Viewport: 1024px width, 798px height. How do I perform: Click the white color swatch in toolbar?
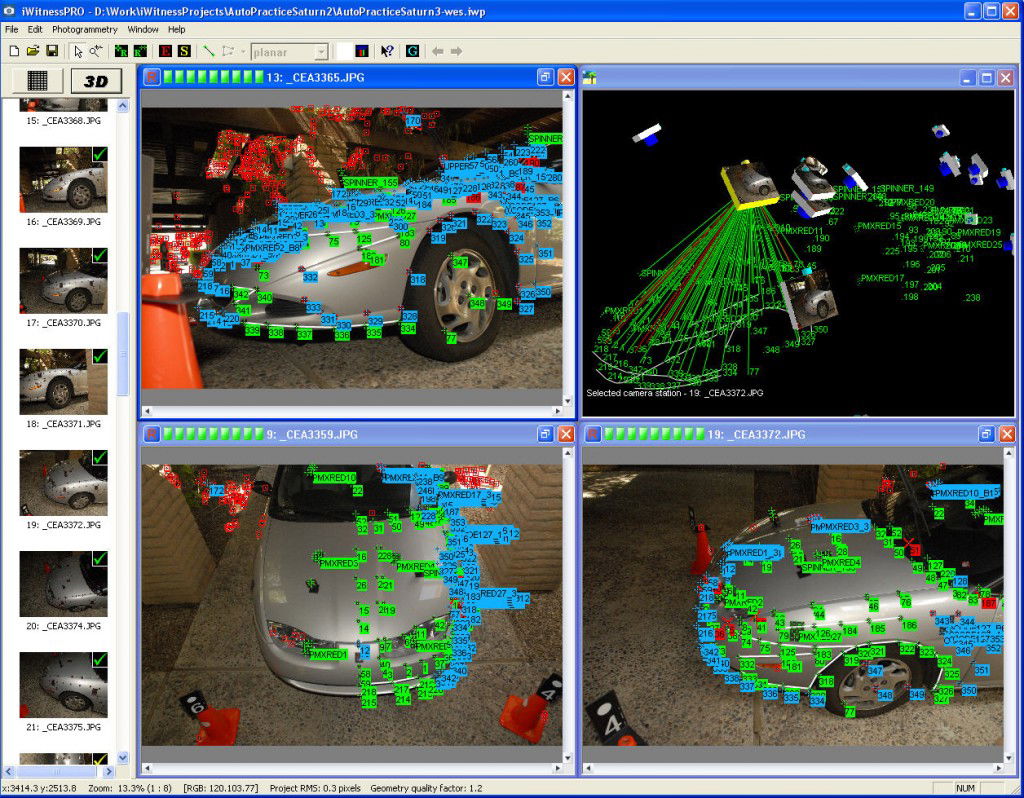344,51
